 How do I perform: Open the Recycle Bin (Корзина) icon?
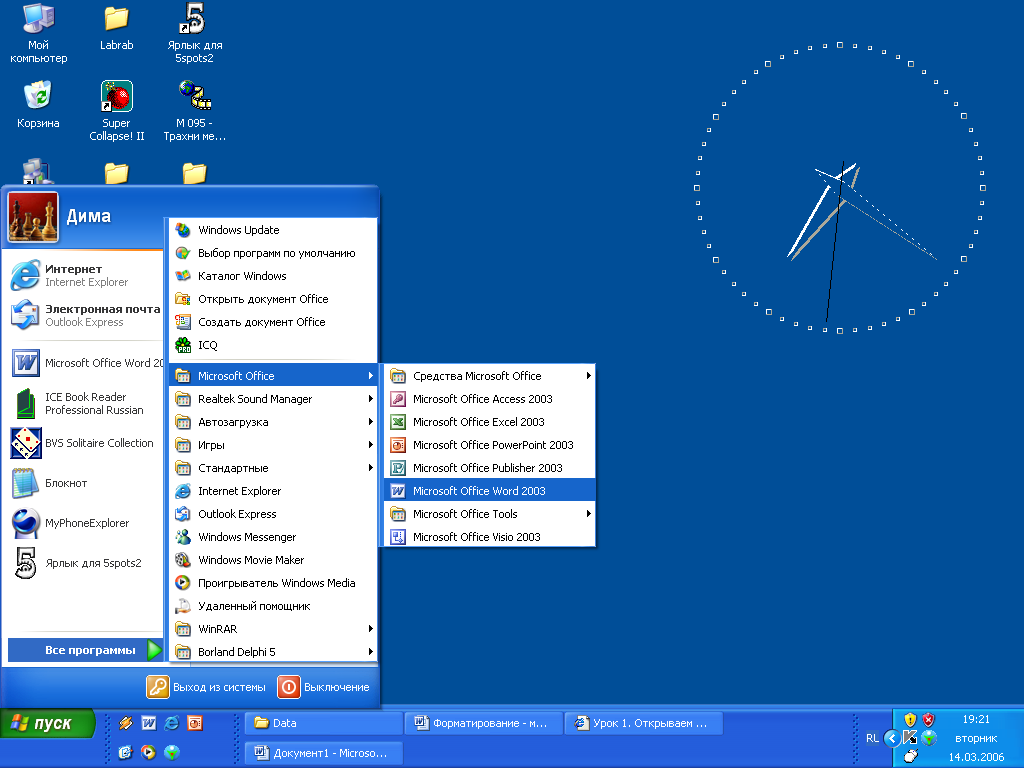coord(38,104)
